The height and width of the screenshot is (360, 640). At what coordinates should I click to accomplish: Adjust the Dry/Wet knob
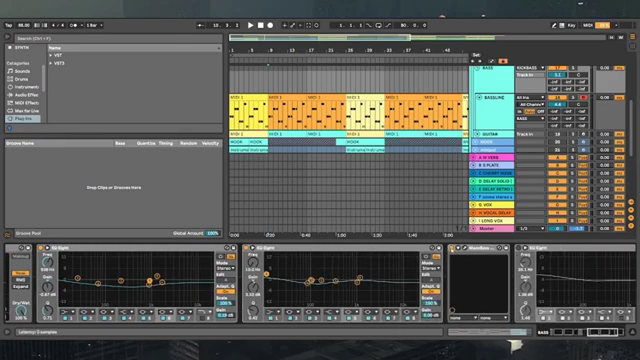[20, 311]
